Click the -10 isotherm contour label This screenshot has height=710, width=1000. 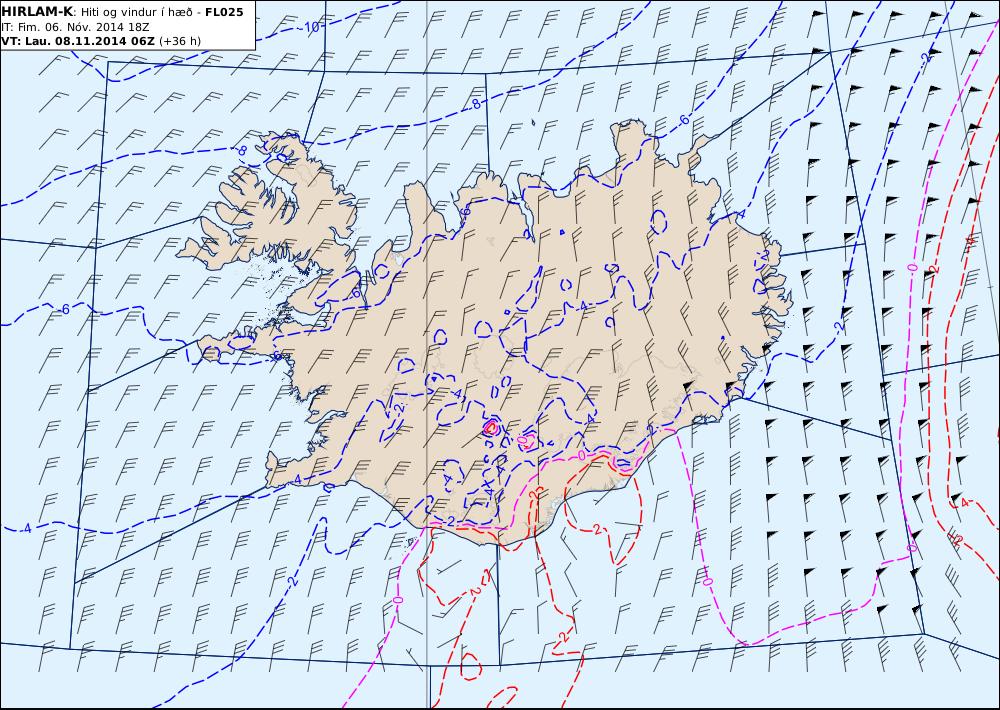point(310,27)
